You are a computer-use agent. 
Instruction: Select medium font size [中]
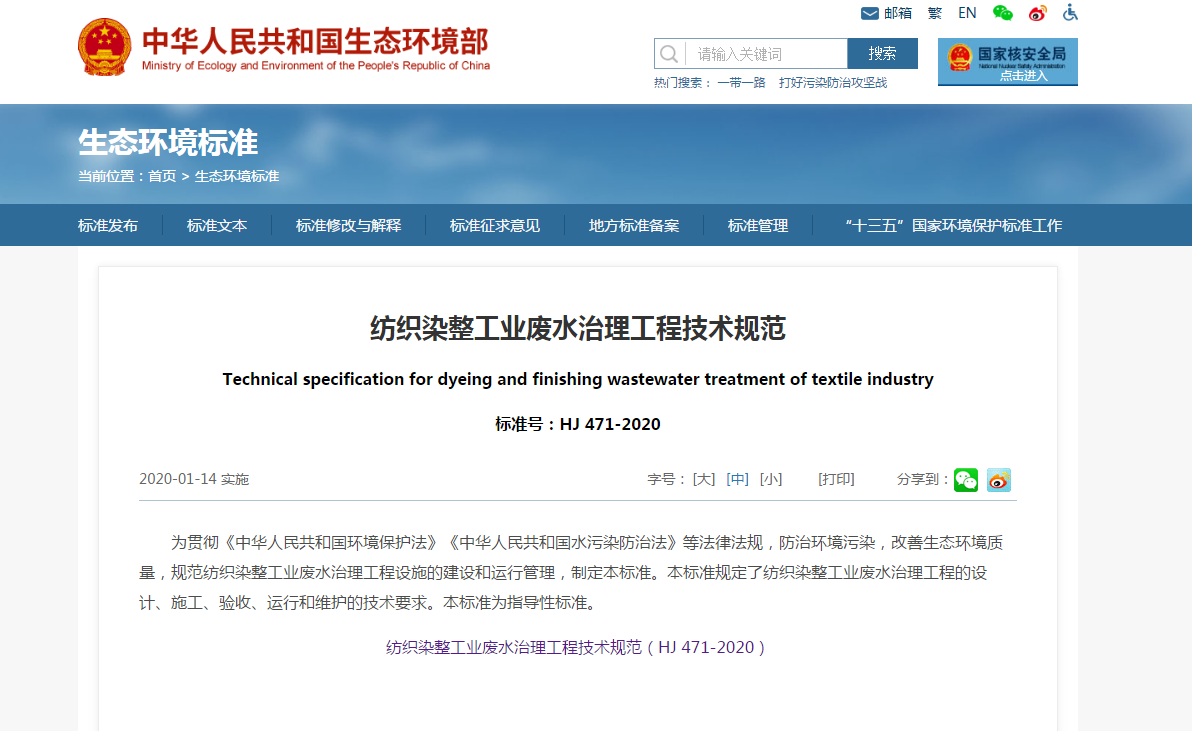737,480
